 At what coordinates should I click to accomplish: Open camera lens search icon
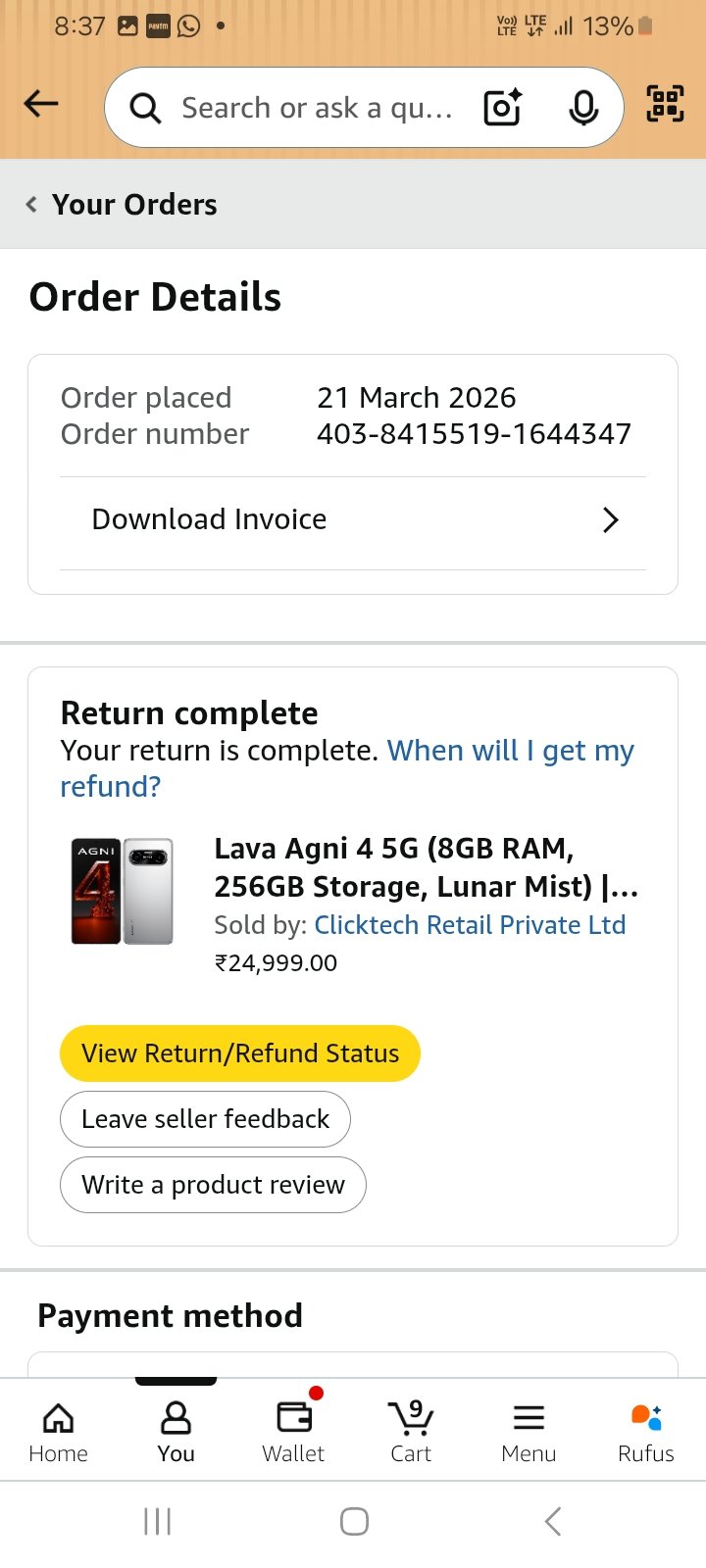(503, 107)
